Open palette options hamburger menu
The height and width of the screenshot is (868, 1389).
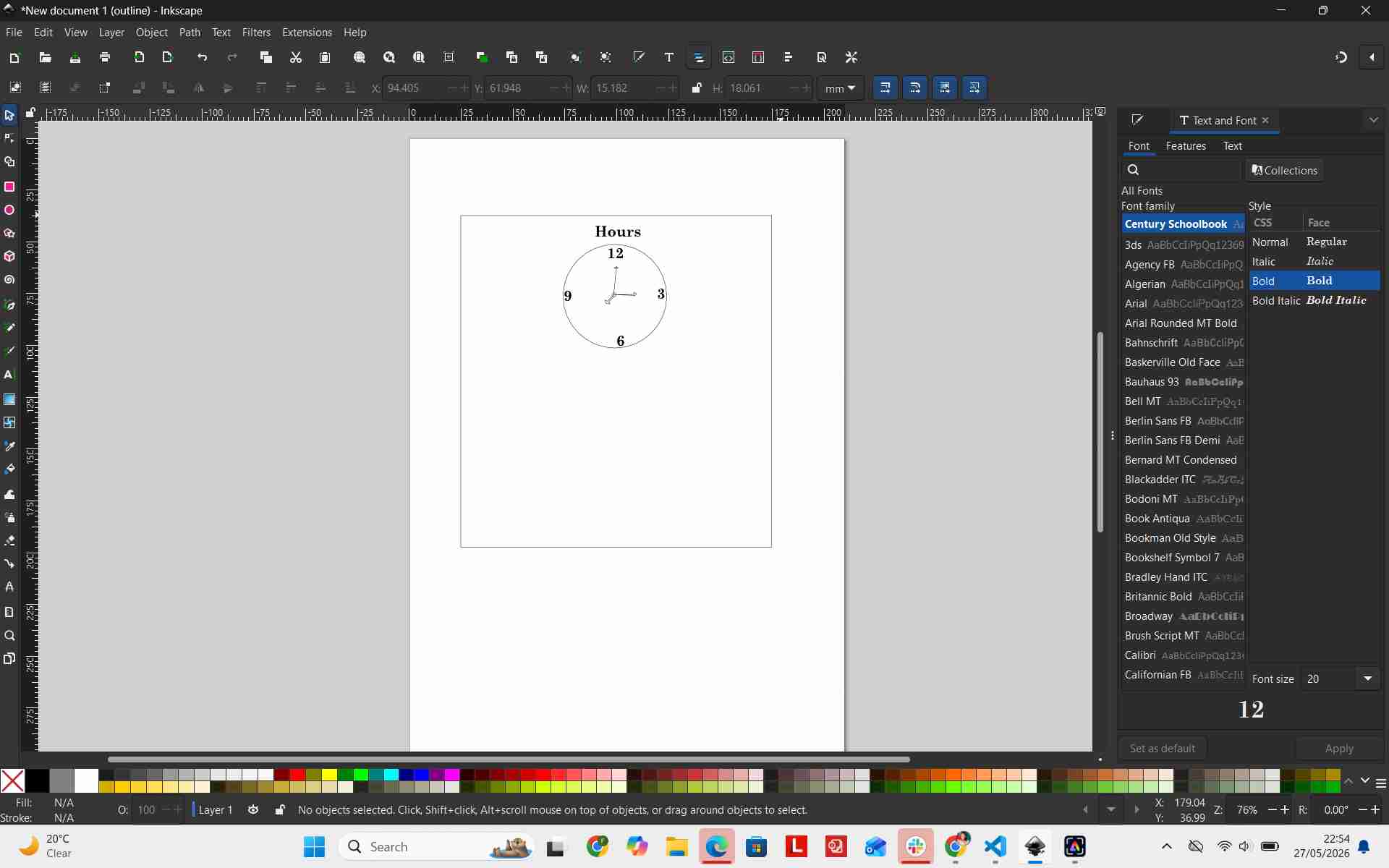[x=1381, y=783]
